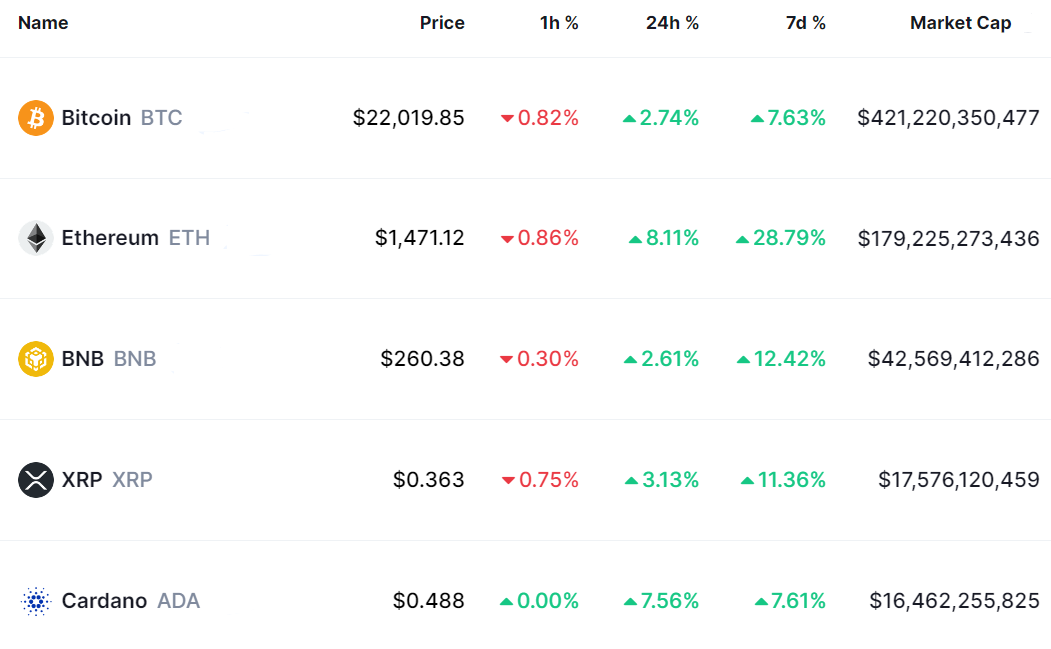The width and height of the screenshot is (1051, 649).
Task: Open the Ethereum coin page link
Action: [110, 238]
